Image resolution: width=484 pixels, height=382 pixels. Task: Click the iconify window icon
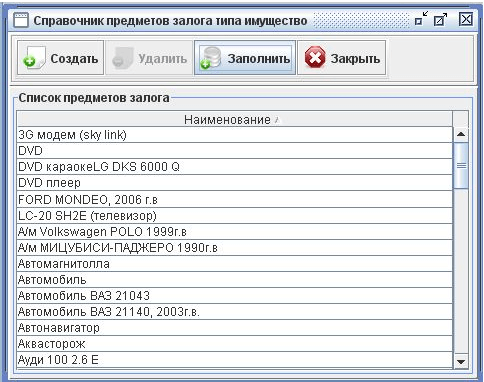click(421, 19)
